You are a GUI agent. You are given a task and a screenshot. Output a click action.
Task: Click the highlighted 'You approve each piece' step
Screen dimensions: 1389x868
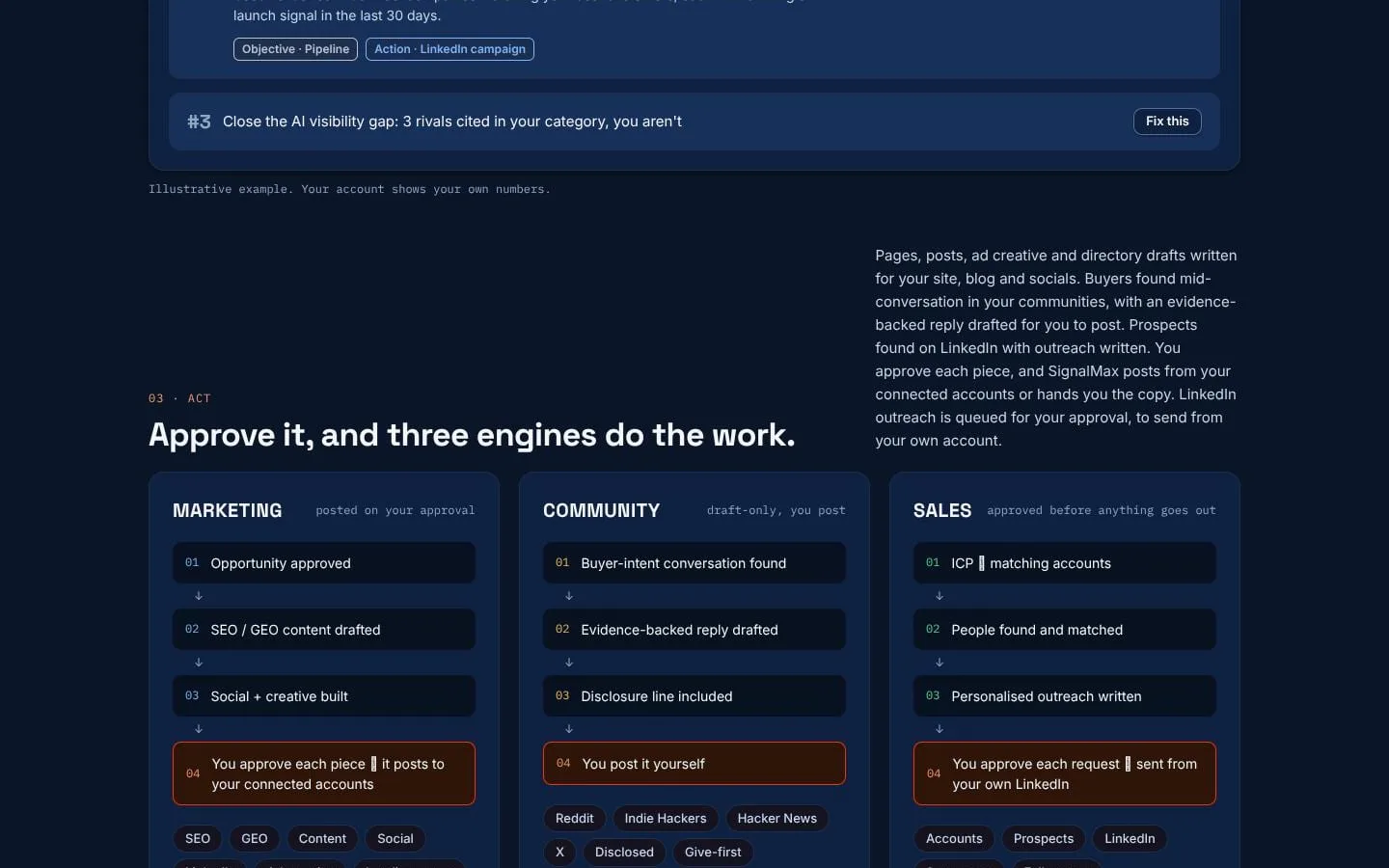[x=324, y=773]
